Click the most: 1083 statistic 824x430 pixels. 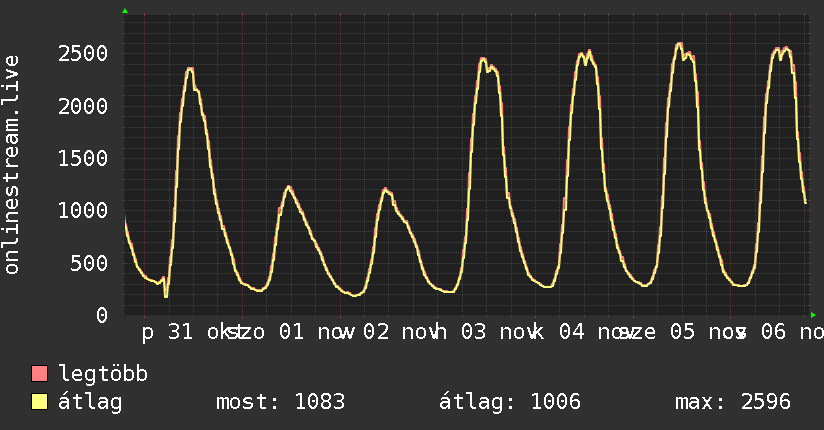click(x=281, y=402)
